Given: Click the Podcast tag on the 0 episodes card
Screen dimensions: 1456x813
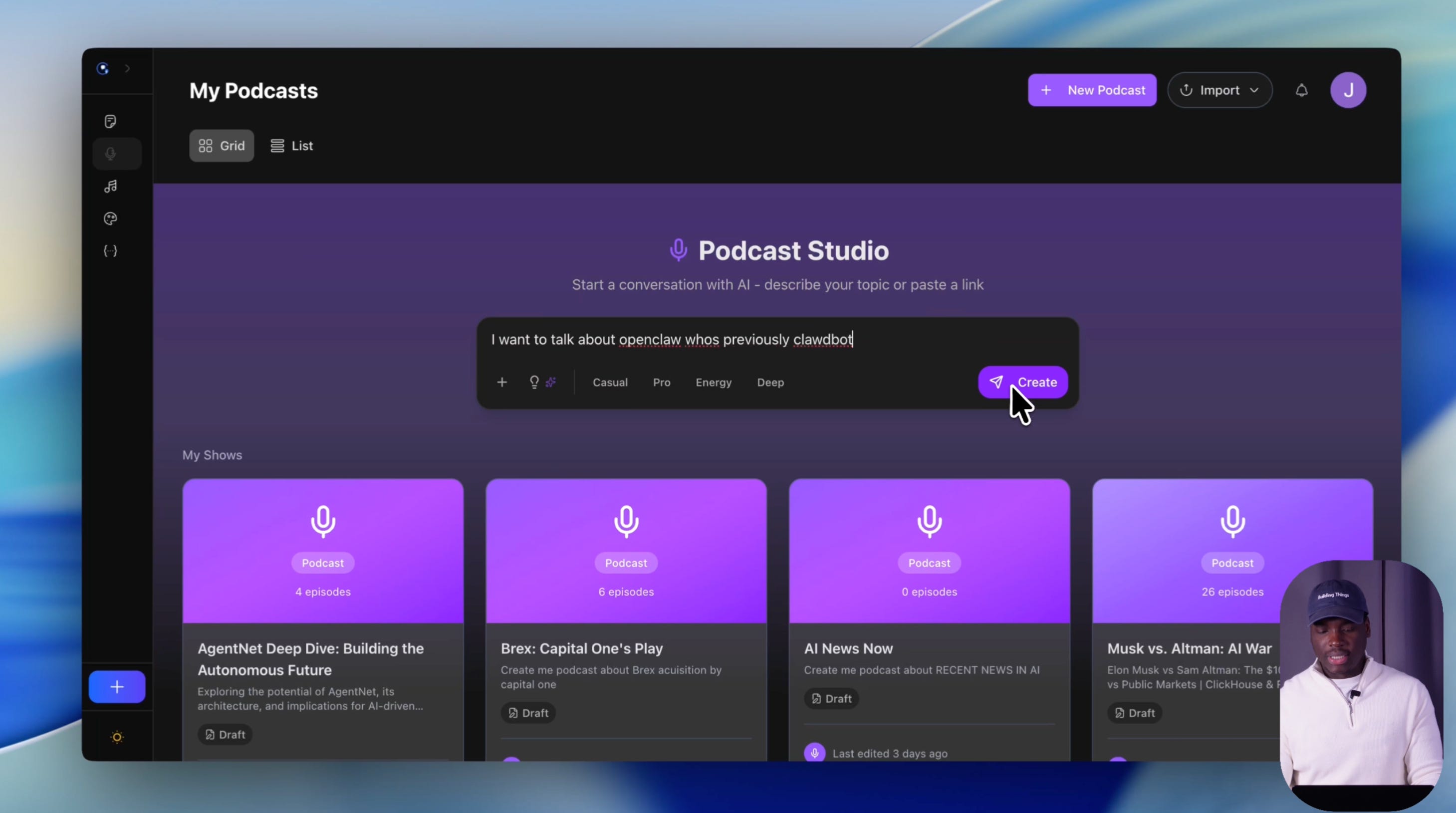Looking at the screenshot, I should (x=929, y=563).
